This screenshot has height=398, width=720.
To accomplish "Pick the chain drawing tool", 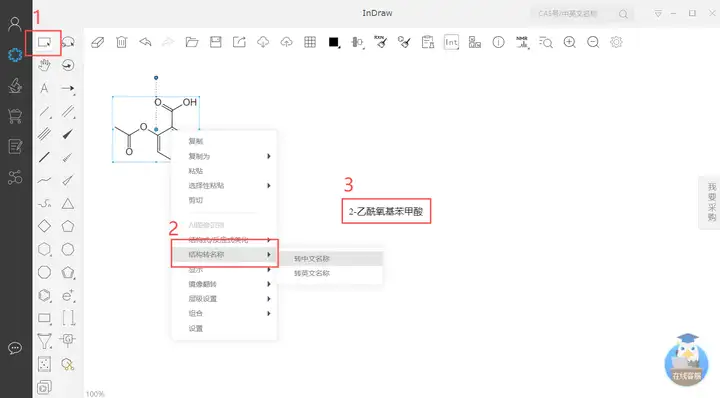I will coord(44,203).
